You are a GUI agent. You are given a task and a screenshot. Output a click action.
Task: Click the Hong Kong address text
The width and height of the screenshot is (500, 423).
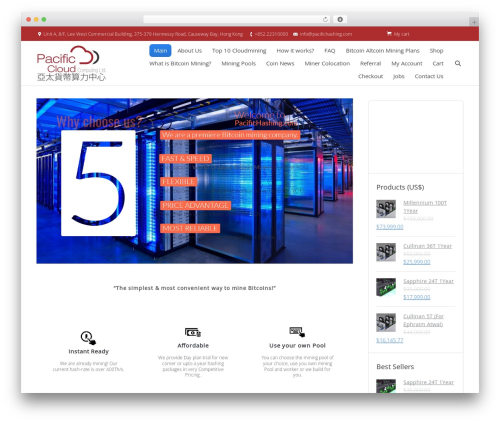[143, 34]
